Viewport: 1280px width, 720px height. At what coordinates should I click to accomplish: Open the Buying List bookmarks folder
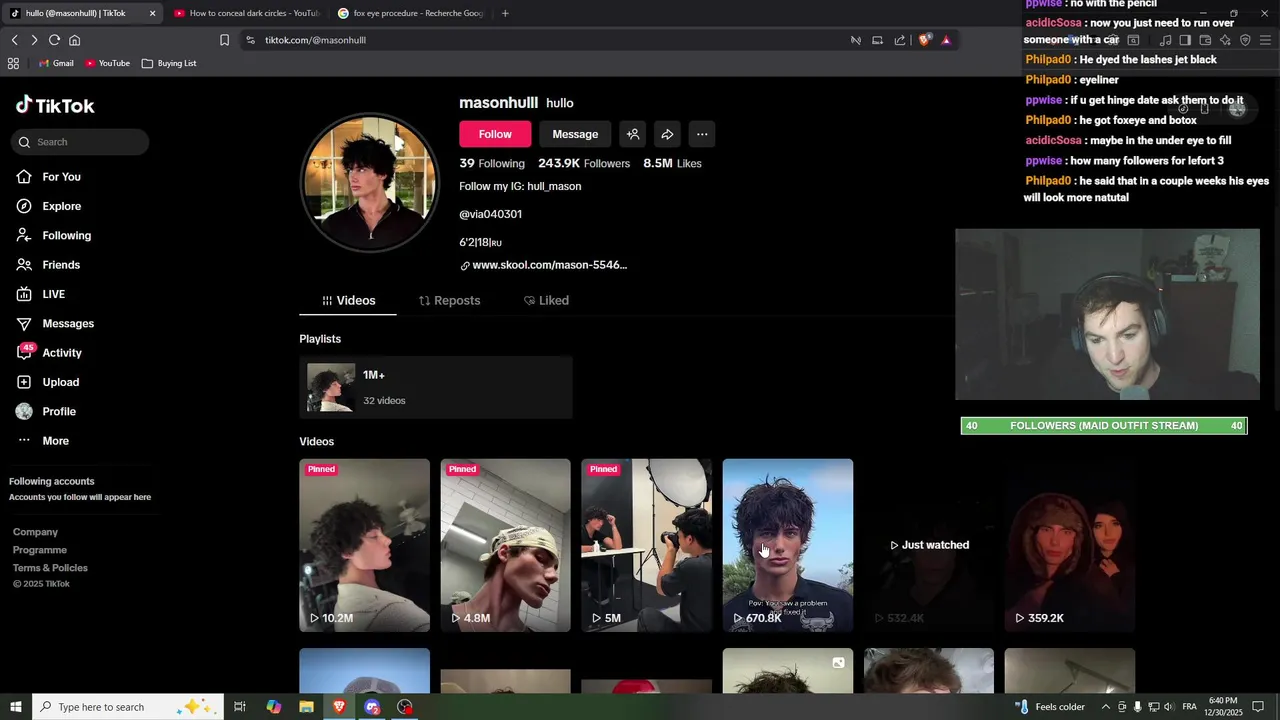169,63
